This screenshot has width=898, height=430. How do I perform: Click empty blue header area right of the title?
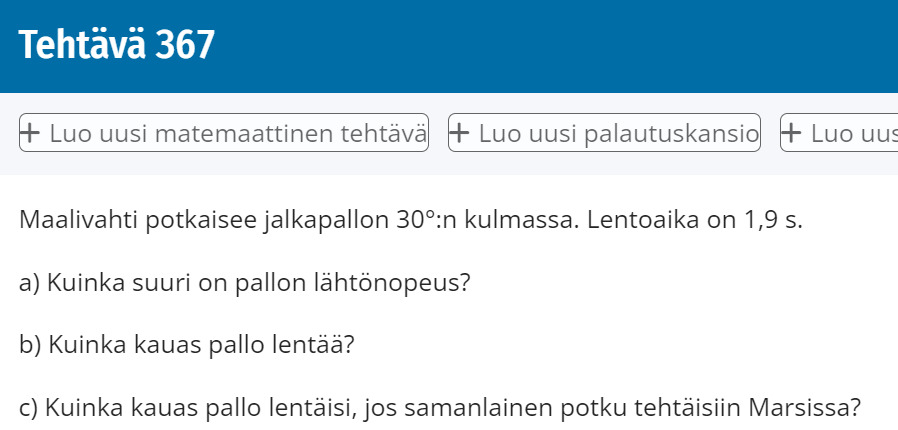[x=556, y=46]
